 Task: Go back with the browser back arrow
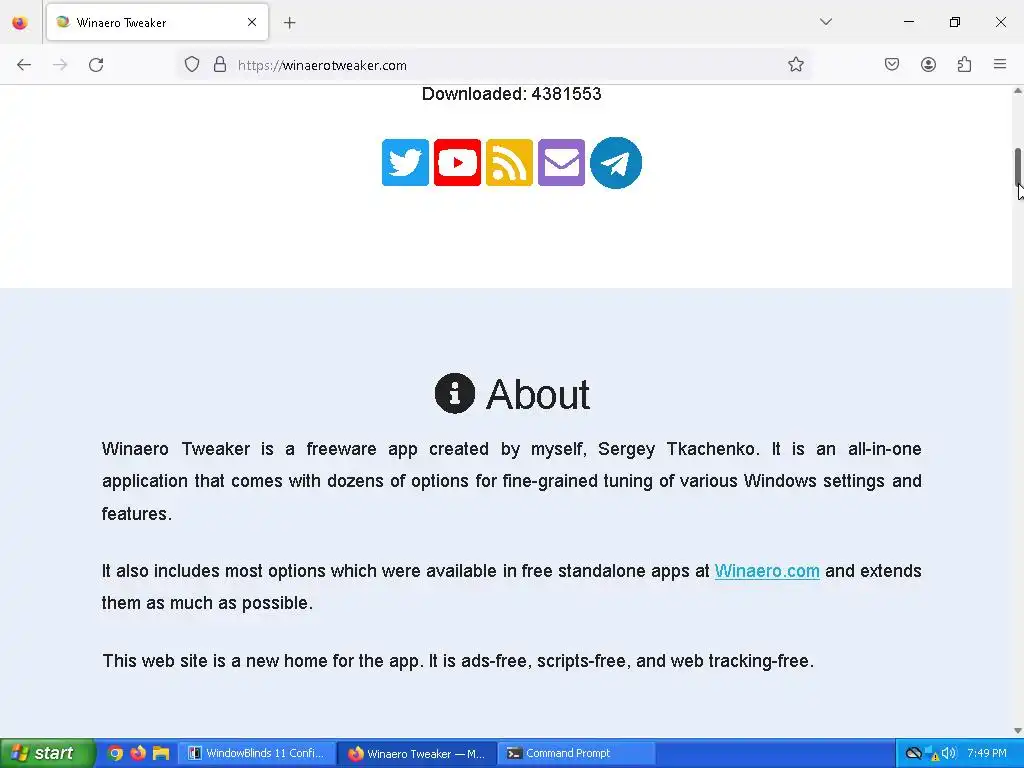pos(24,65)
